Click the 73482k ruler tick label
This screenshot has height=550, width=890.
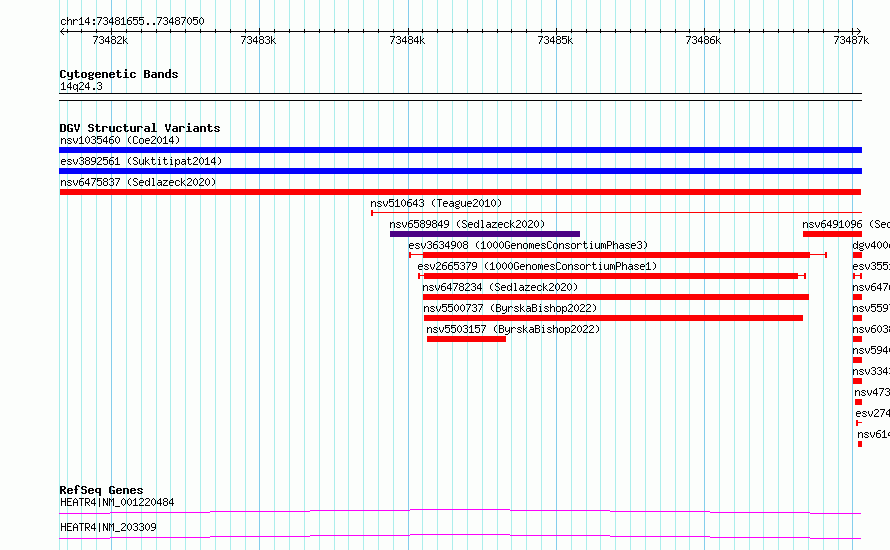pos(110,40)
